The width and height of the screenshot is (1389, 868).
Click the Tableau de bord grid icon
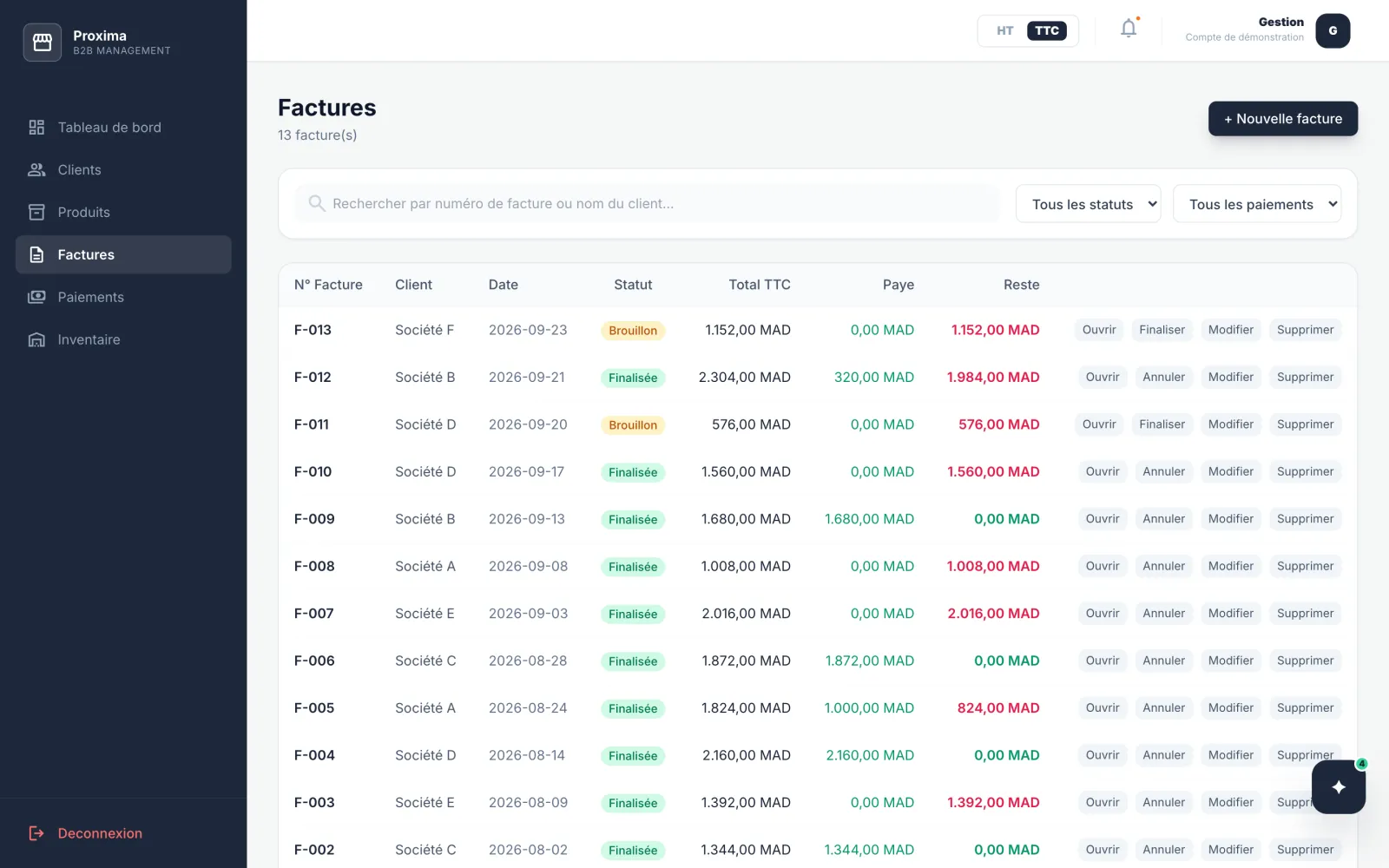click(x=36, y=128)
